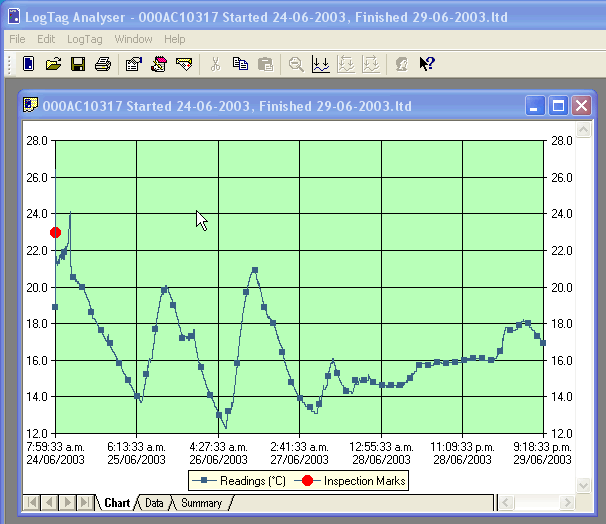Open a file with the folder icon
This screenshot has height=524, width=606.
tap(54, 64)
